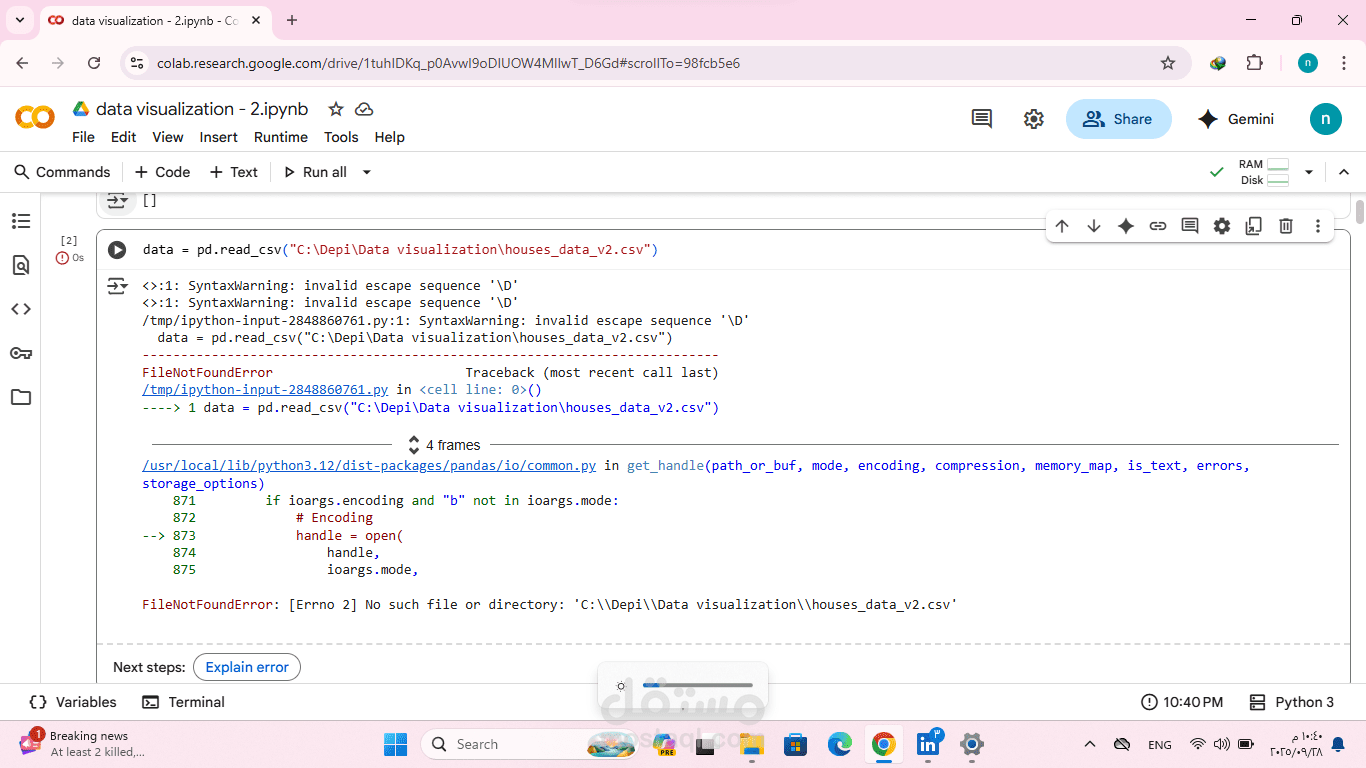Delete the cell using trash icon

pos(1286,226)
